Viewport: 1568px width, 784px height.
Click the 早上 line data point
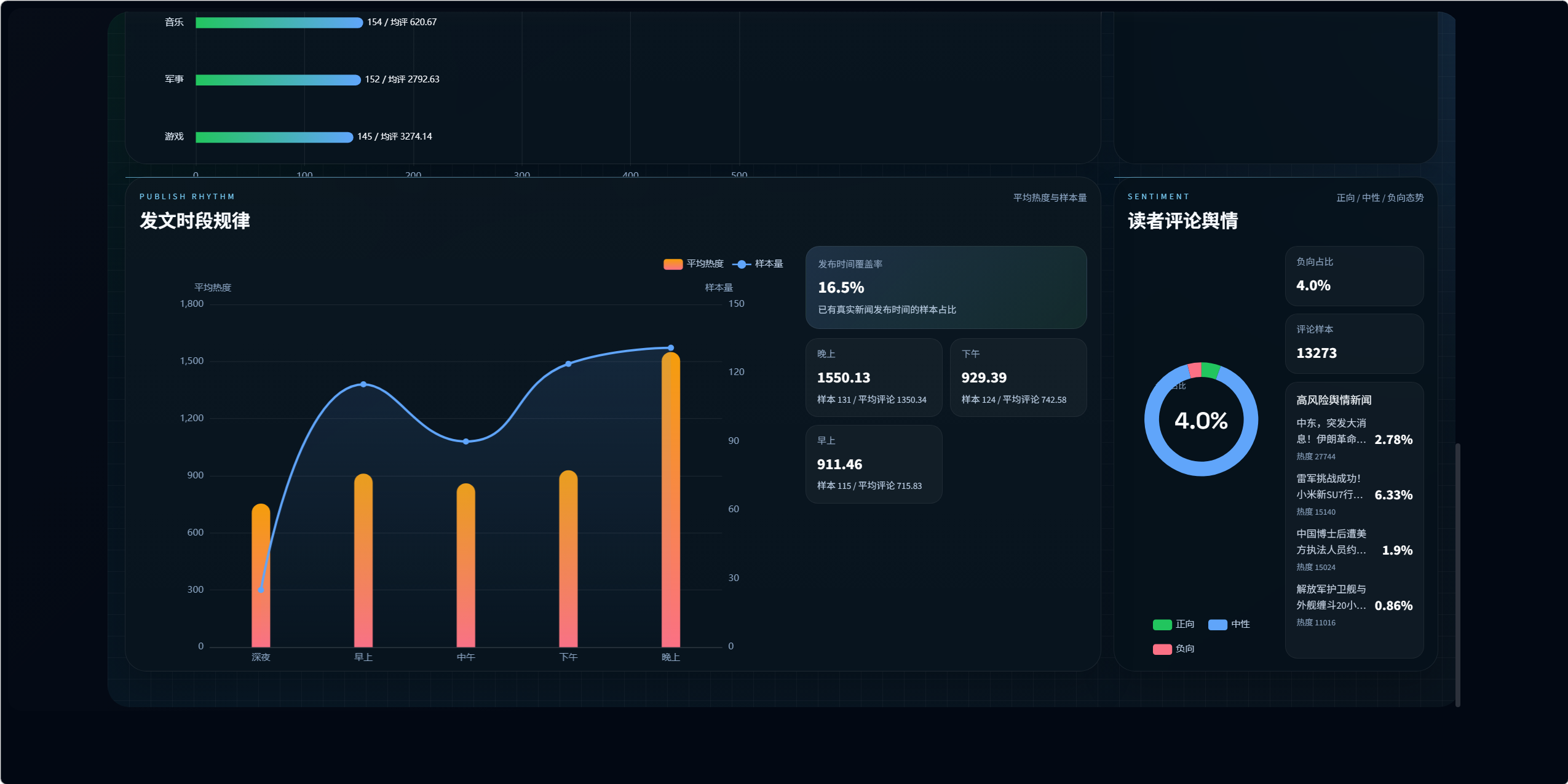point(363,384)
